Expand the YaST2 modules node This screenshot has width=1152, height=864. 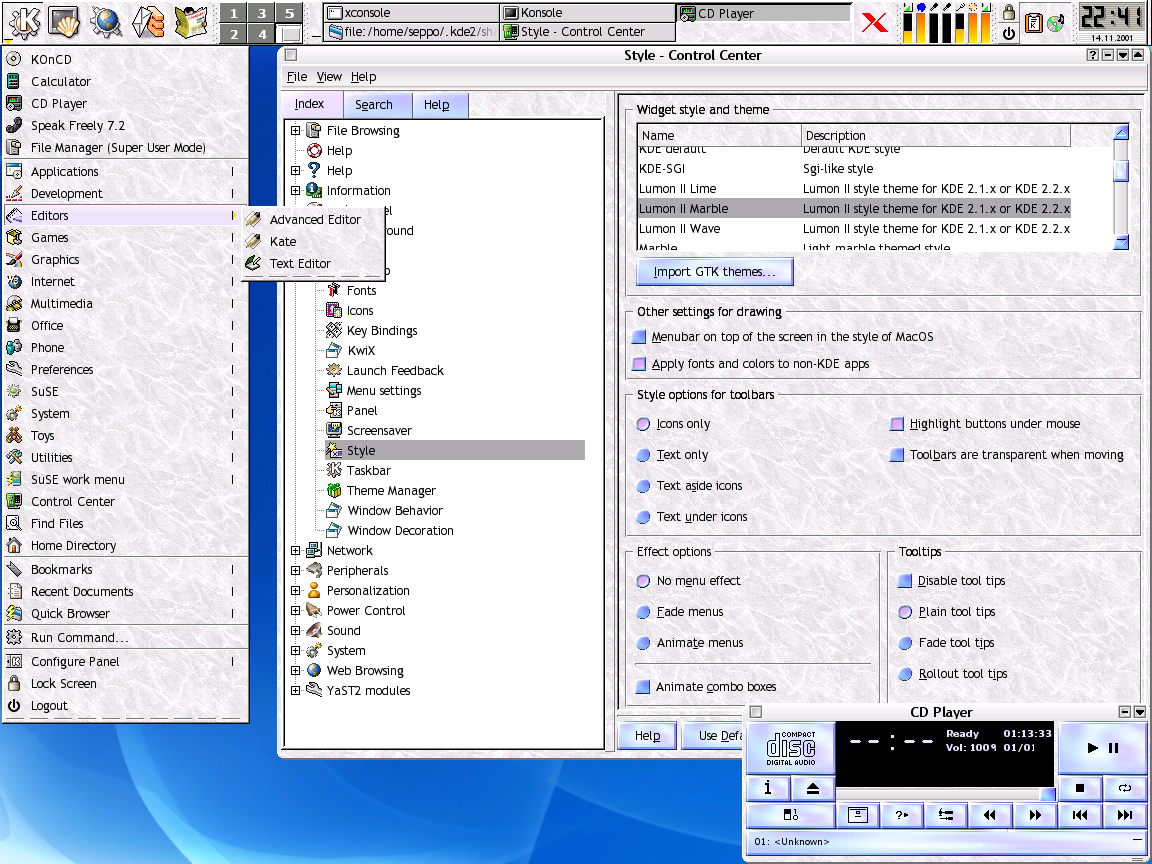(x=295, y=690)
